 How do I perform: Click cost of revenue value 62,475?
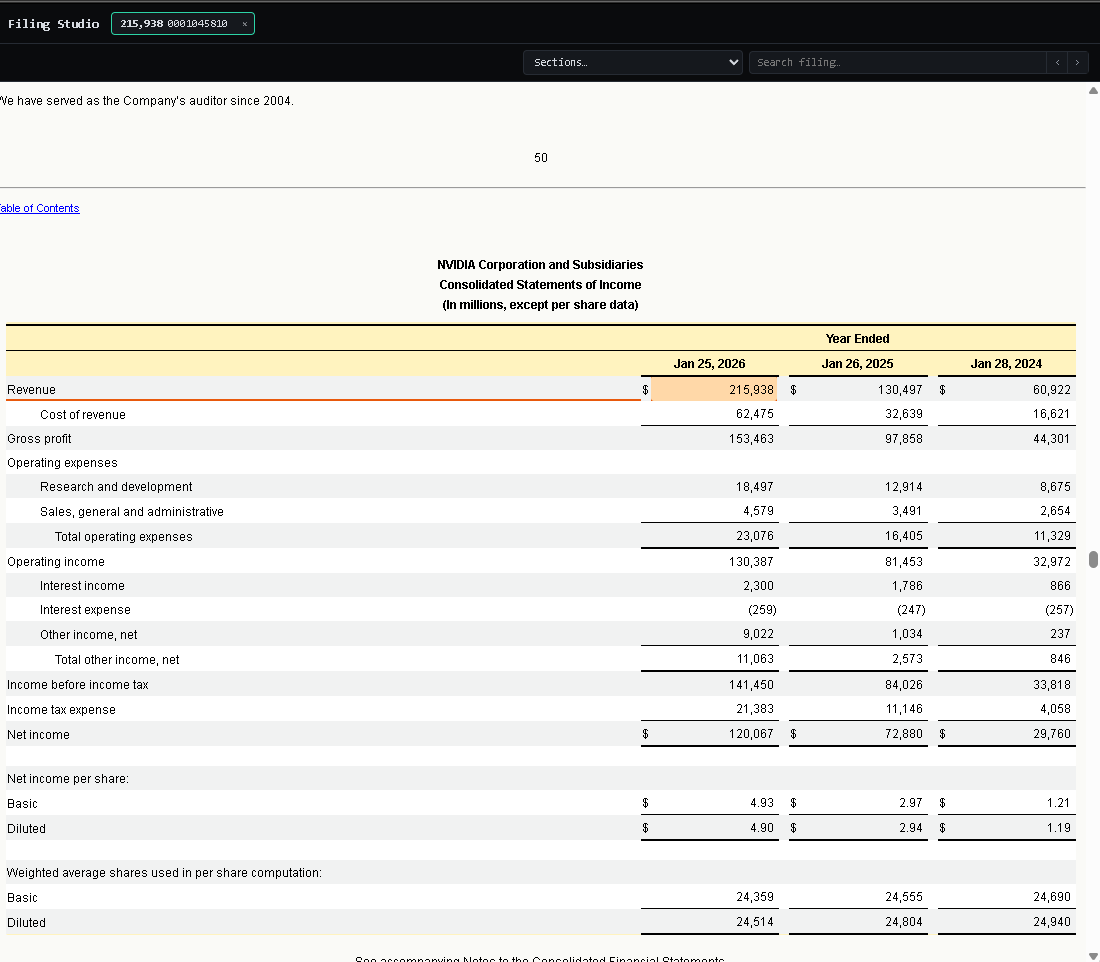(754, 414)
